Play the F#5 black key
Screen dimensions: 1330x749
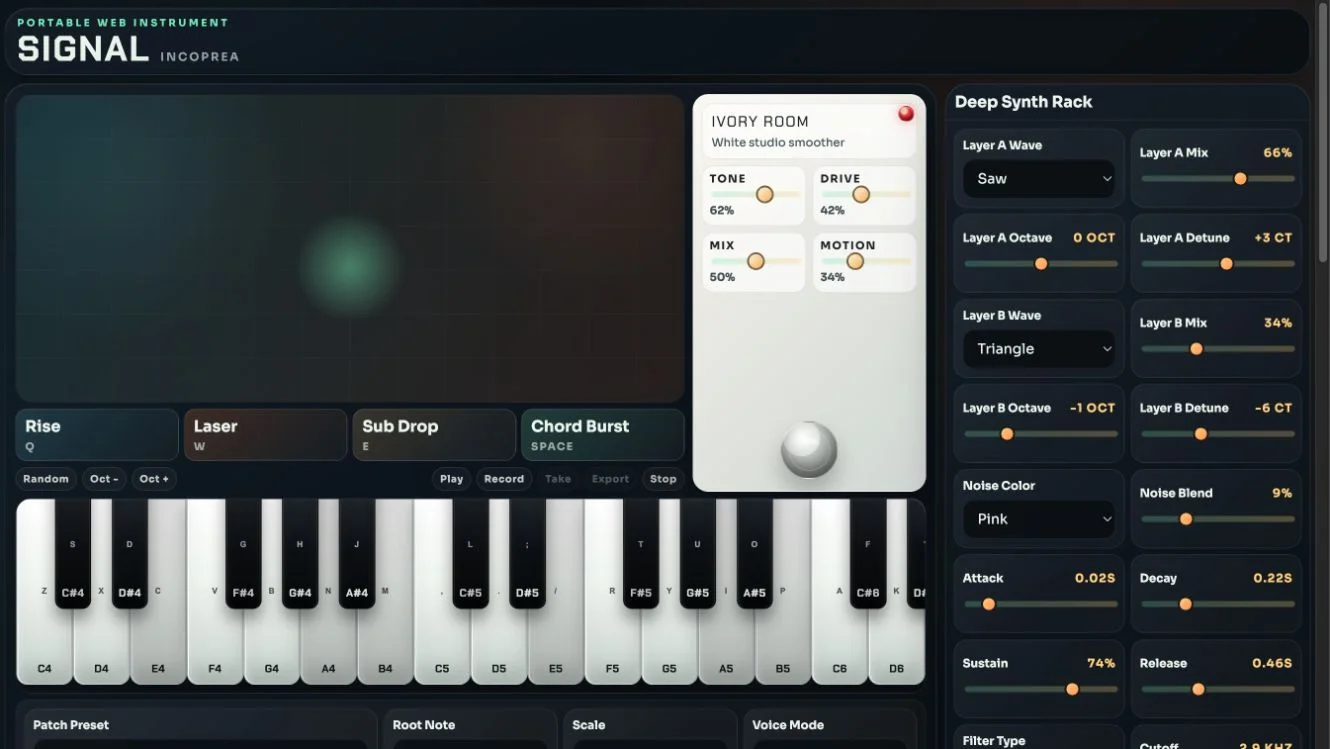641,553
